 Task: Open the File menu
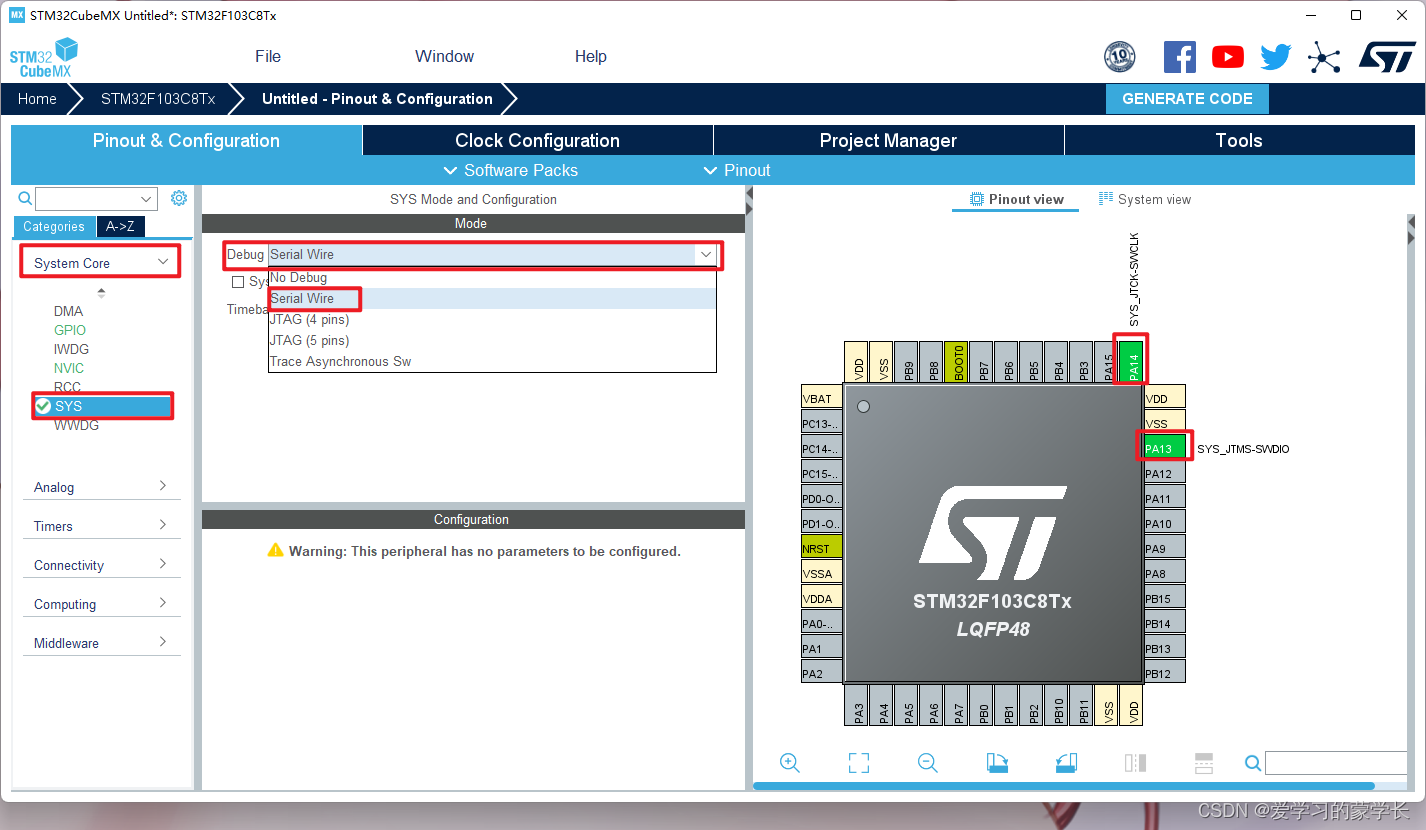pyautogui.click(x=268, y=56)
